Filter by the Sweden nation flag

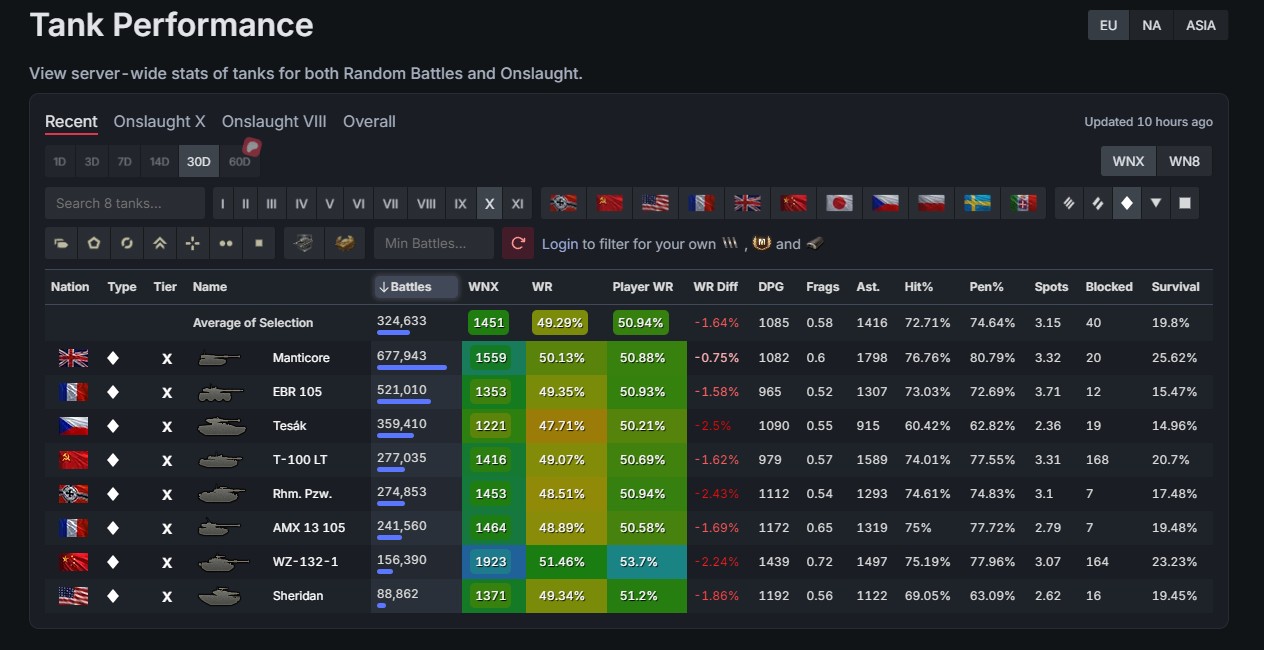pyautogui.click(x=977, y=203)
